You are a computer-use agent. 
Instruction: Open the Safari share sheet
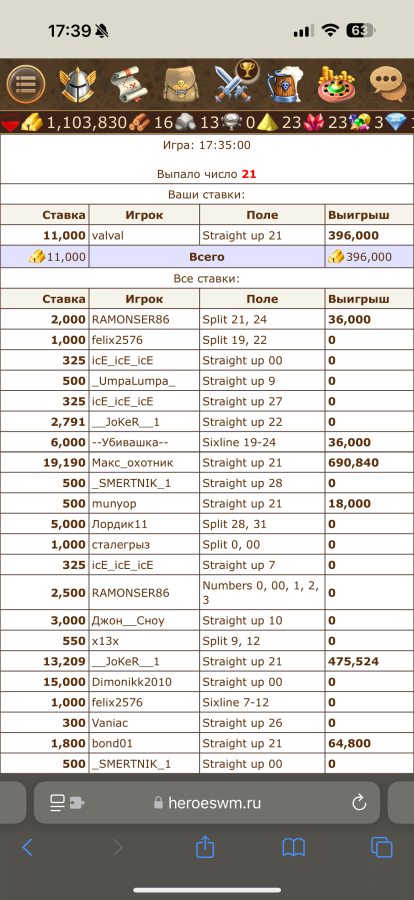pos(205,846)
